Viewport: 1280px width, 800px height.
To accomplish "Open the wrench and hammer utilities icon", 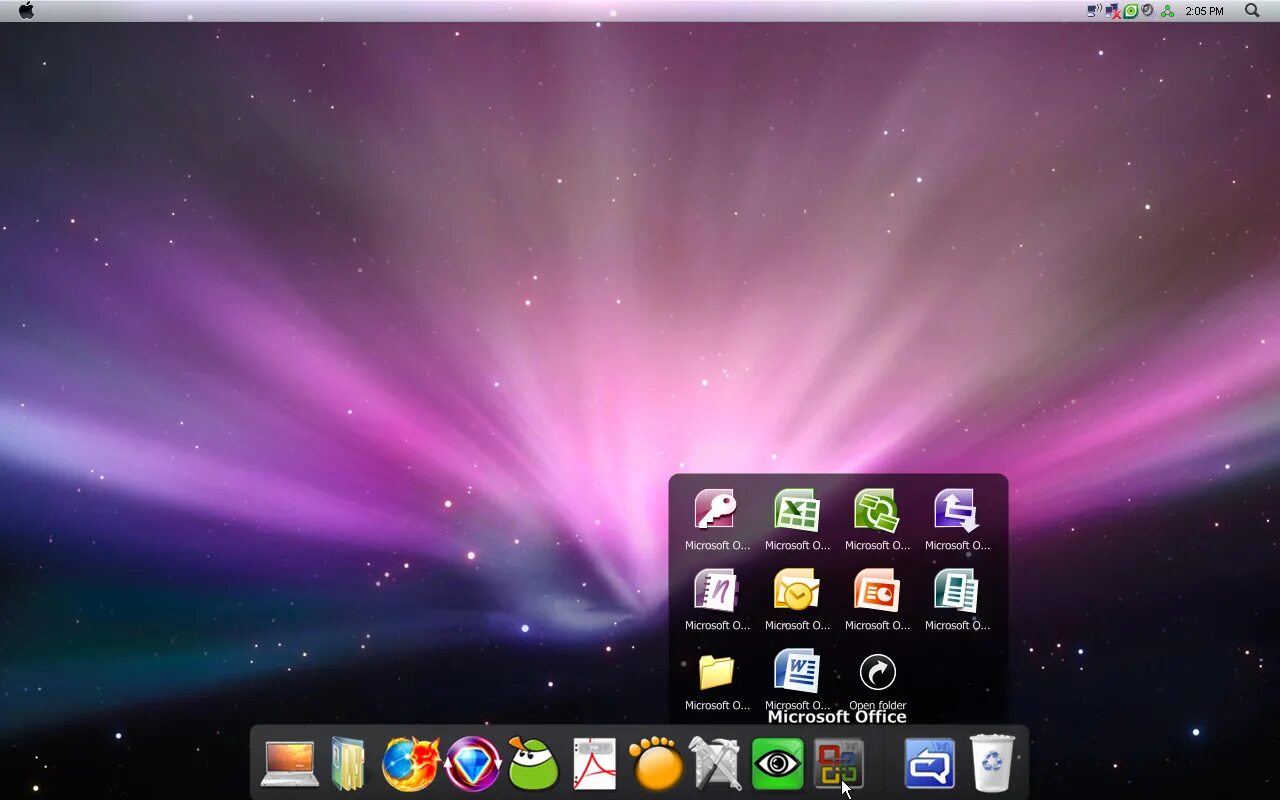I will point(716,764).
